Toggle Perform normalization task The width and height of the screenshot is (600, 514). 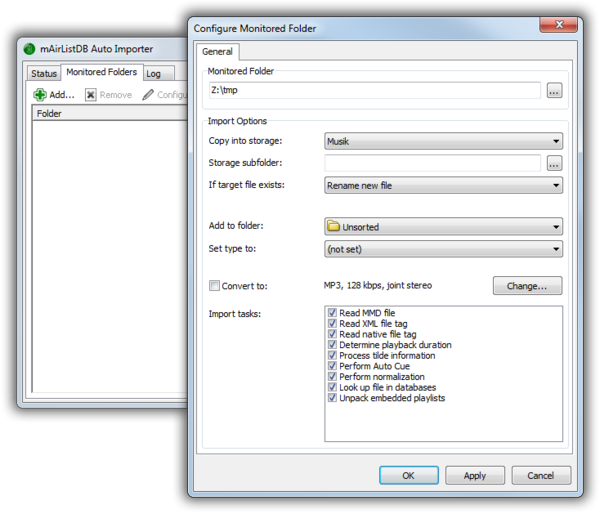pos(332,377)
